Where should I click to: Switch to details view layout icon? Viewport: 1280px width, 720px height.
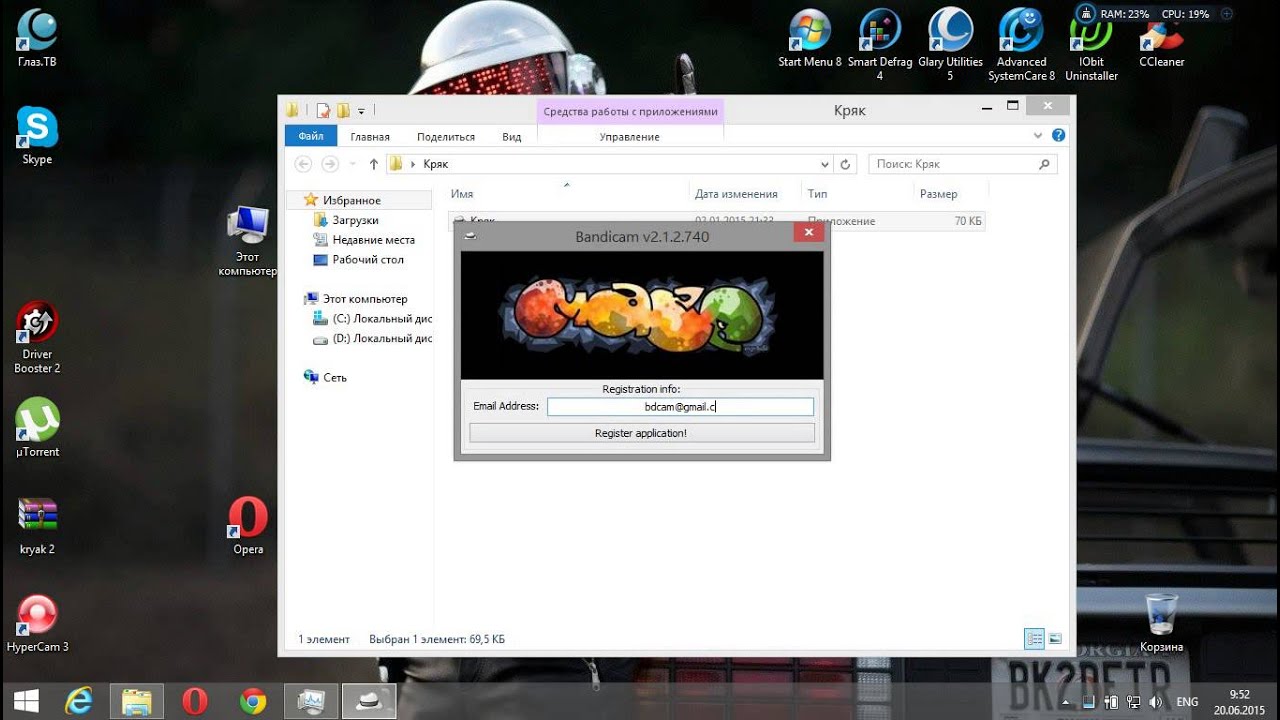[1034, 638]
